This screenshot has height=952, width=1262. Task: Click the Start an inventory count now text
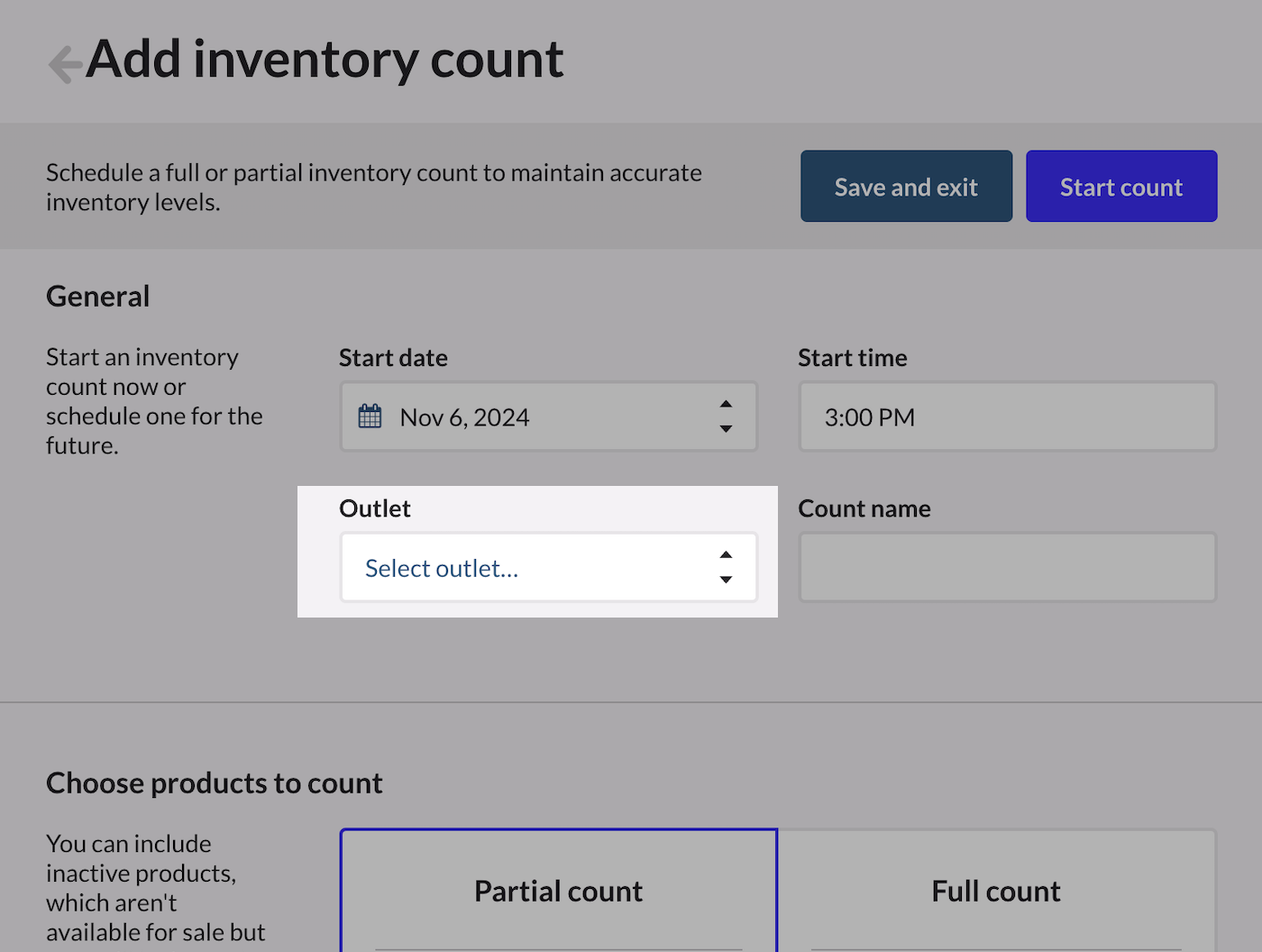154,401
